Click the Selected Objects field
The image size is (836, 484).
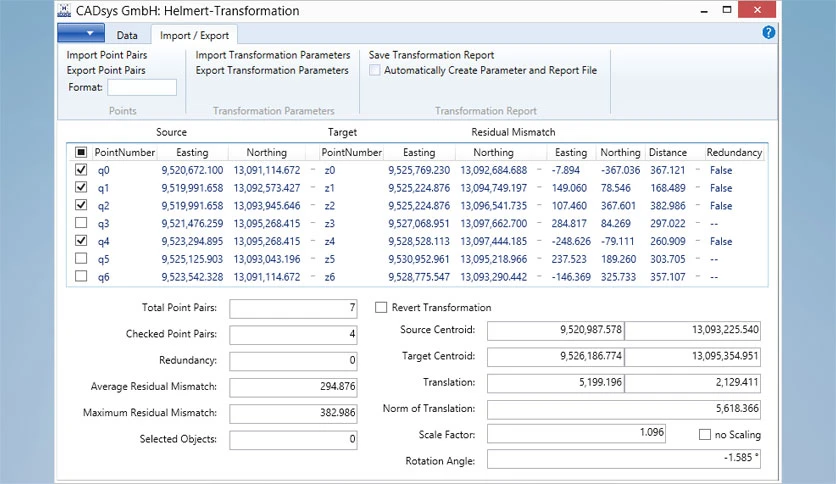pos(293,439)
